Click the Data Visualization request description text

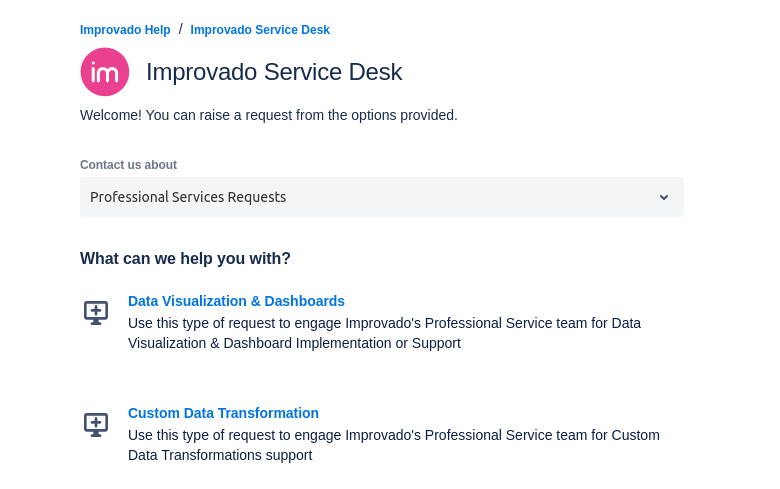tap(384, 323)
